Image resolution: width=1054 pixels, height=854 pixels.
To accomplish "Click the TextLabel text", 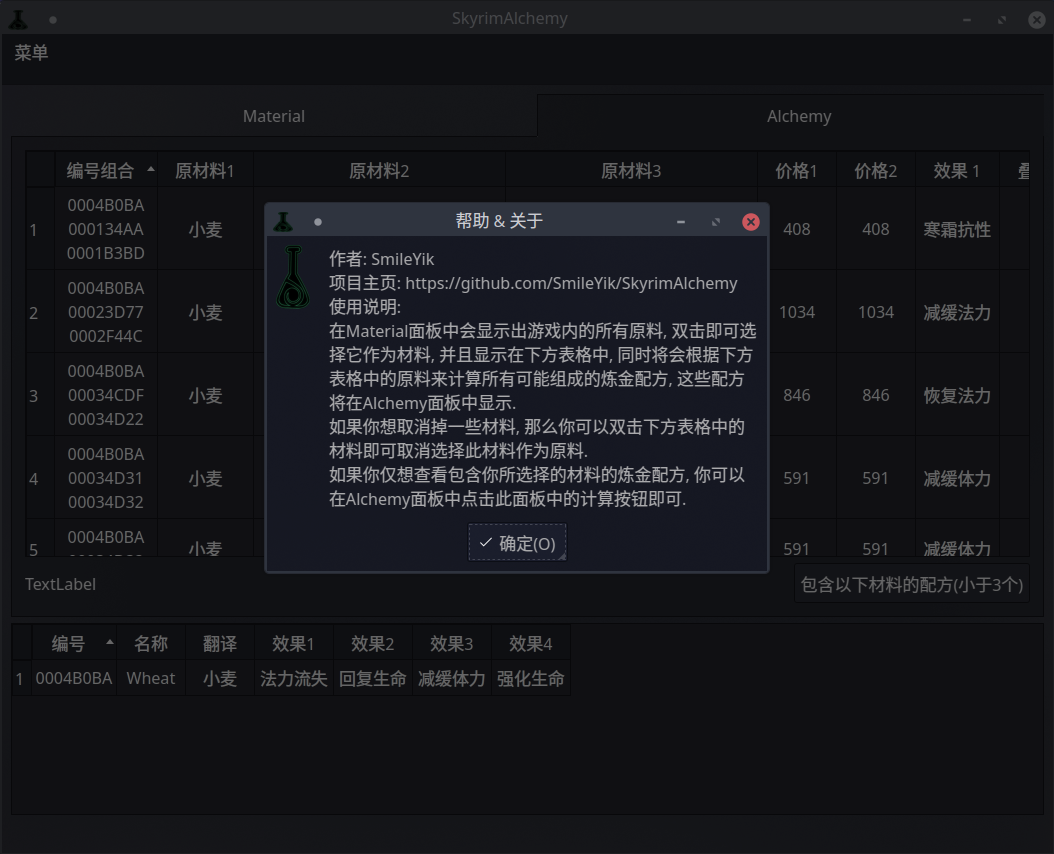I will click(60, 584).
